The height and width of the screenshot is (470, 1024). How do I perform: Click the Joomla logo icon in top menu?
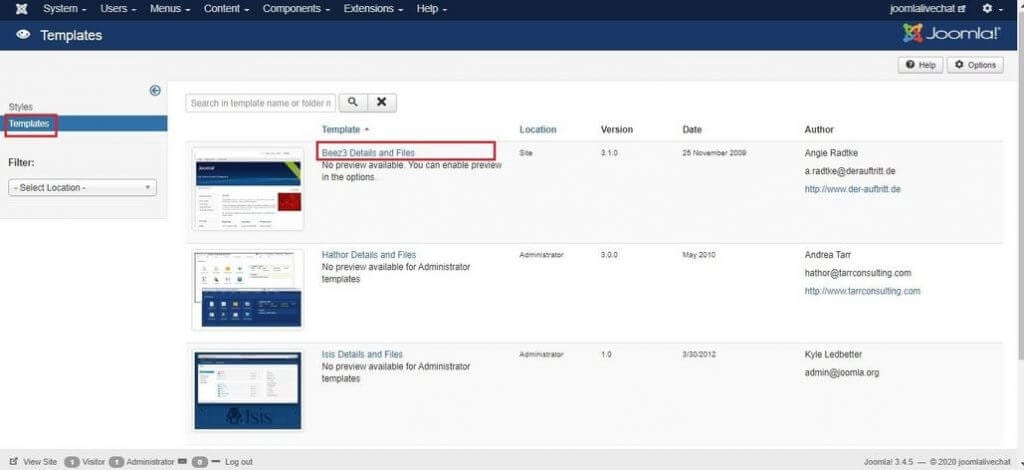click(22, 9)
